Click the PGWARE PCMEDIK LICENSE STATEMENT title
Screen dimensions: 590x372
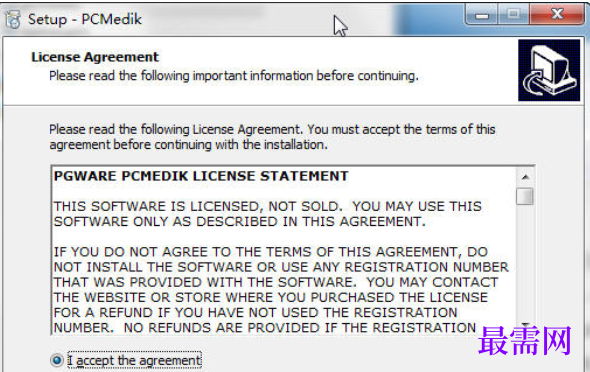[x=201, y=176]
